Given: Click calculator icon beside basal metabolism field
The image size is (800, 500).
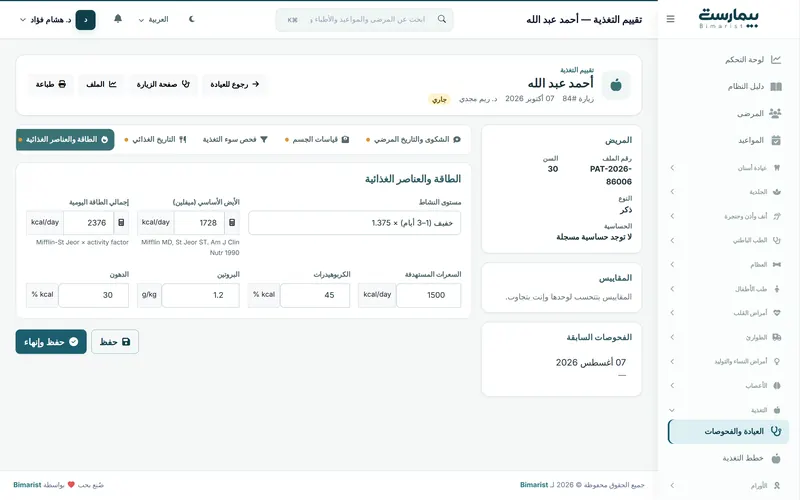Looking at the screenshot, I should 232,223.
